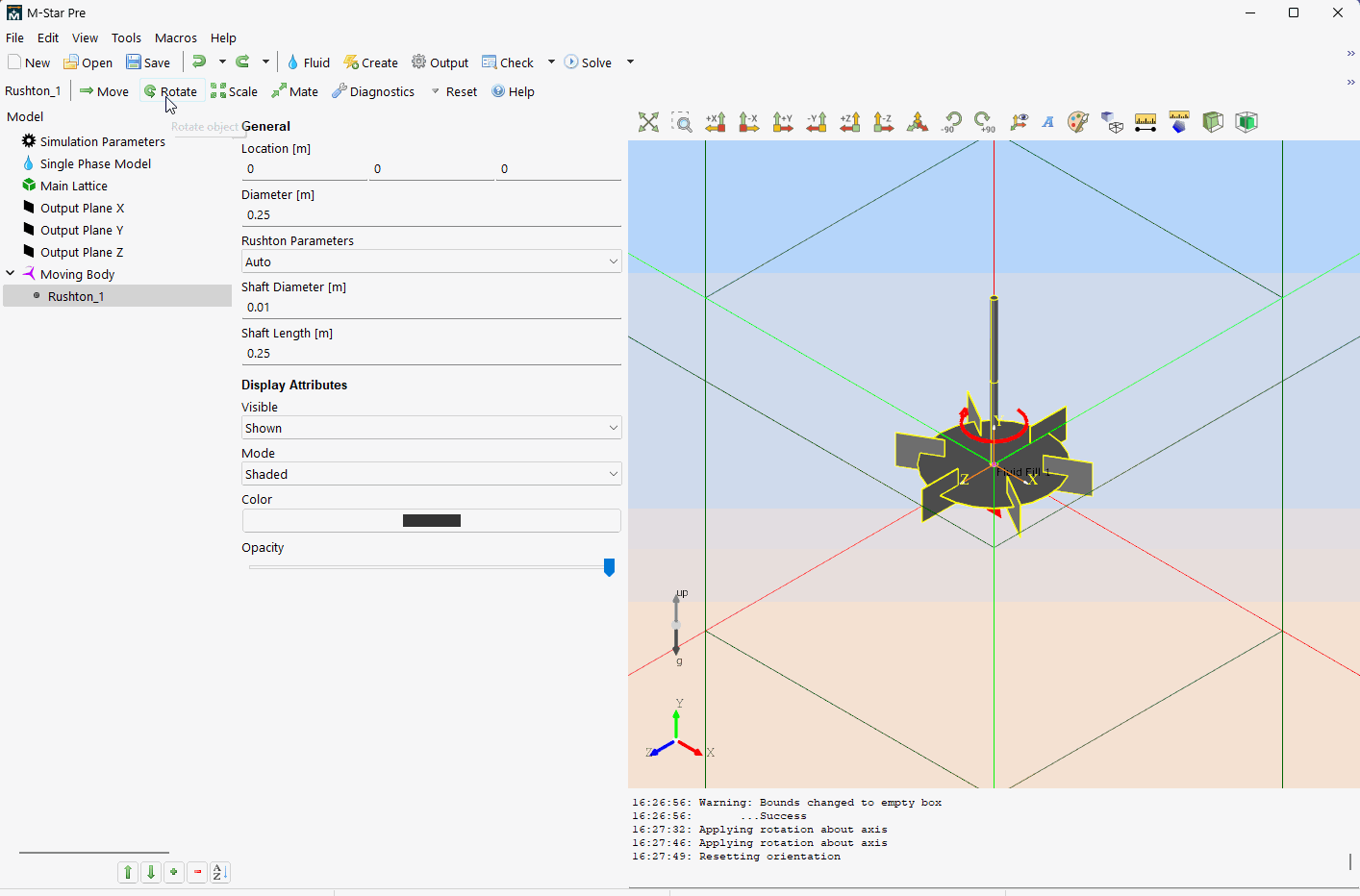Click the dark Color swatch
Image resolution: width=1360 pixels, height=896 pixels.
tap(431, 520)
